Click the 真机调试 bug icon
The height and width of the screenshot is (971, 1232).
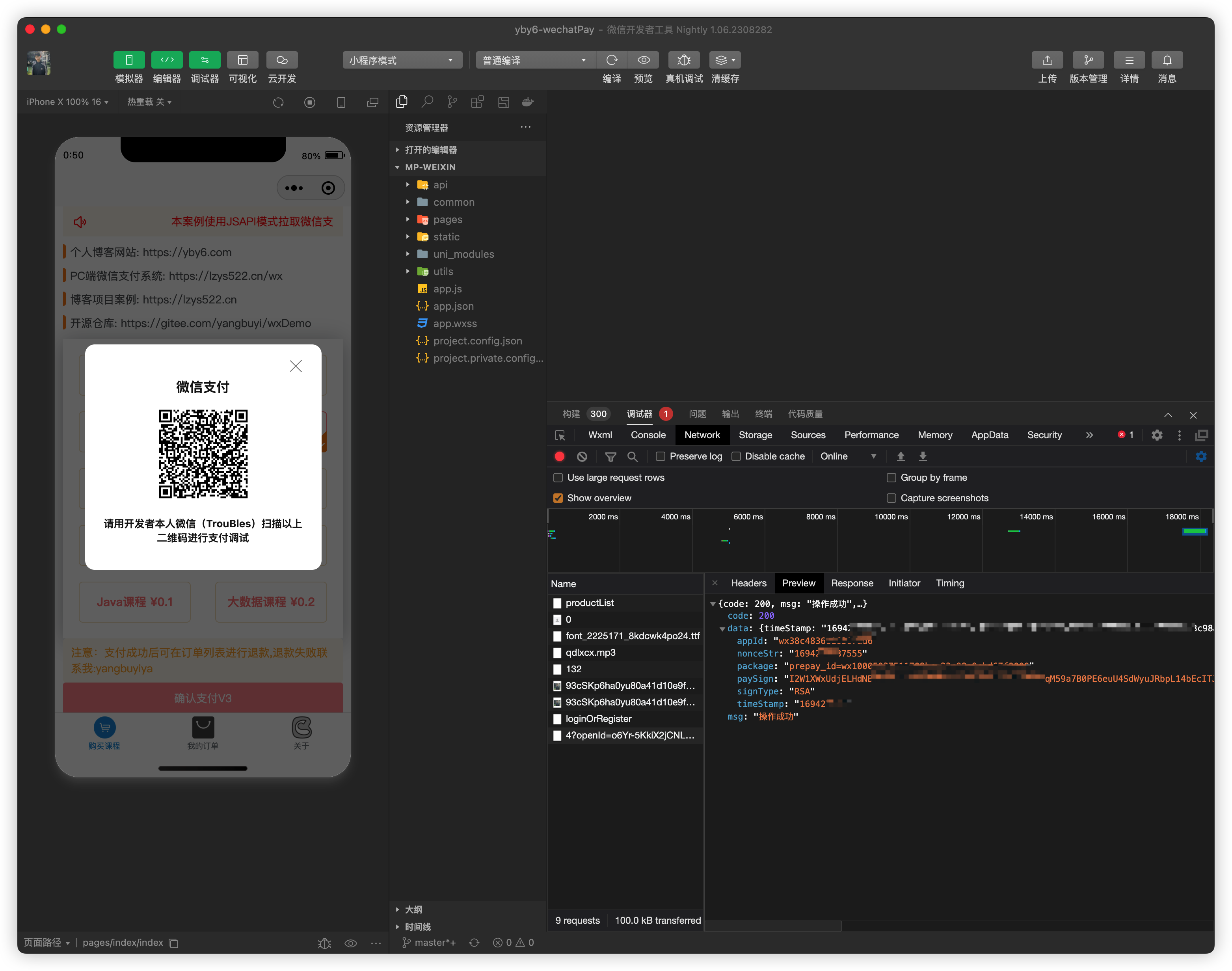[684, 60]
